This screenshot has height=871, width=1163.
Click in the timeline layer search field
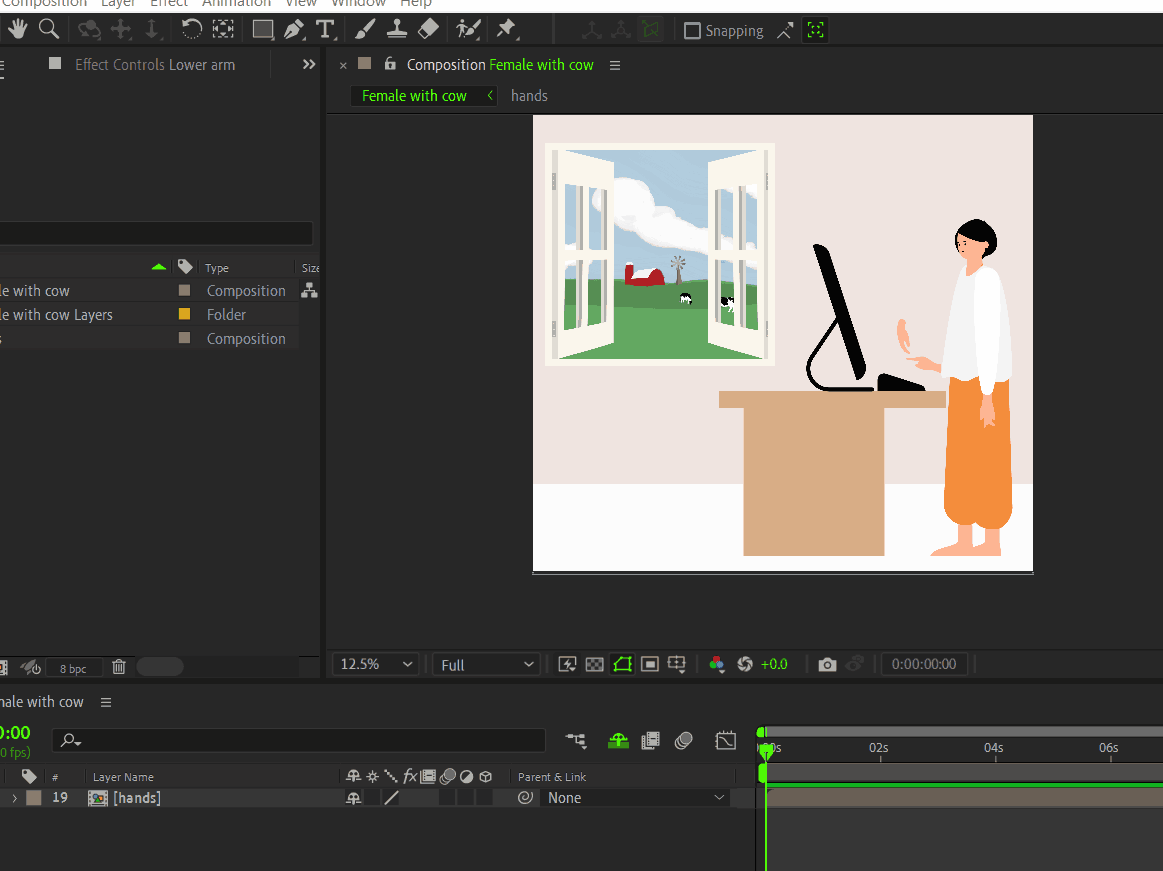tap(299, 740)
